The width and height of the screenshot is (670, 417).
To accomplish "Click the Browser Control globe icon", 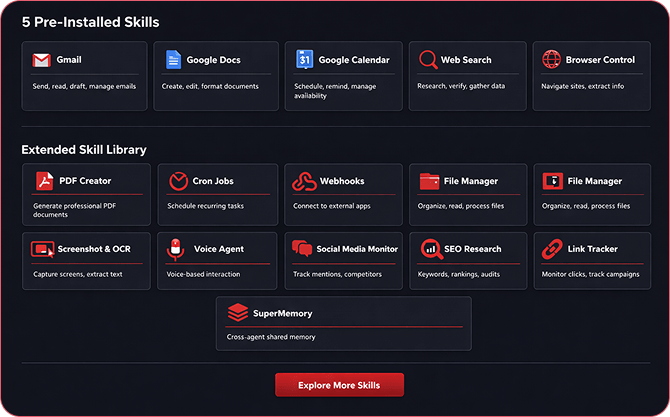I will click(552, 60).
